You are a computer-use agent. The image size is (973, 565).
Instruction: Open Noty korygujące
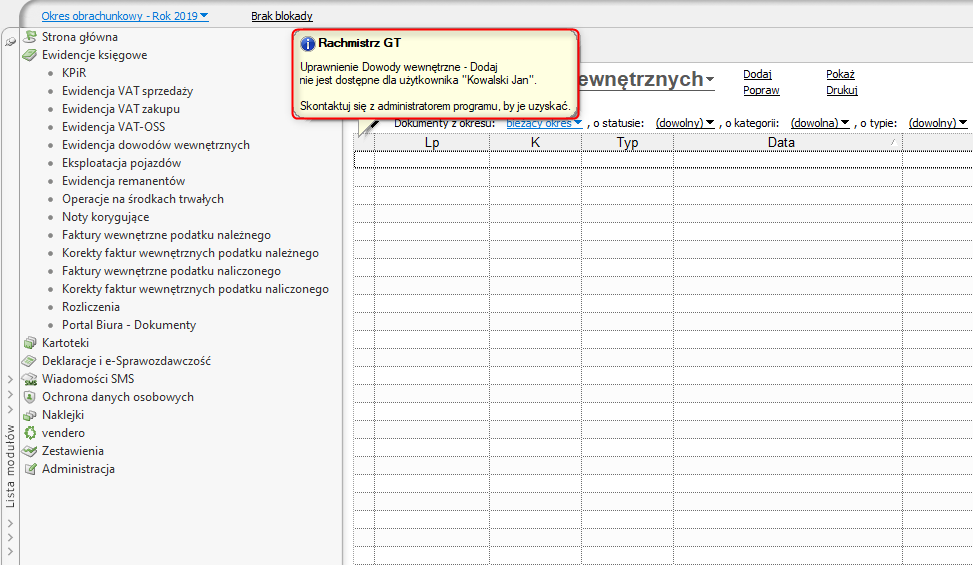105,216
